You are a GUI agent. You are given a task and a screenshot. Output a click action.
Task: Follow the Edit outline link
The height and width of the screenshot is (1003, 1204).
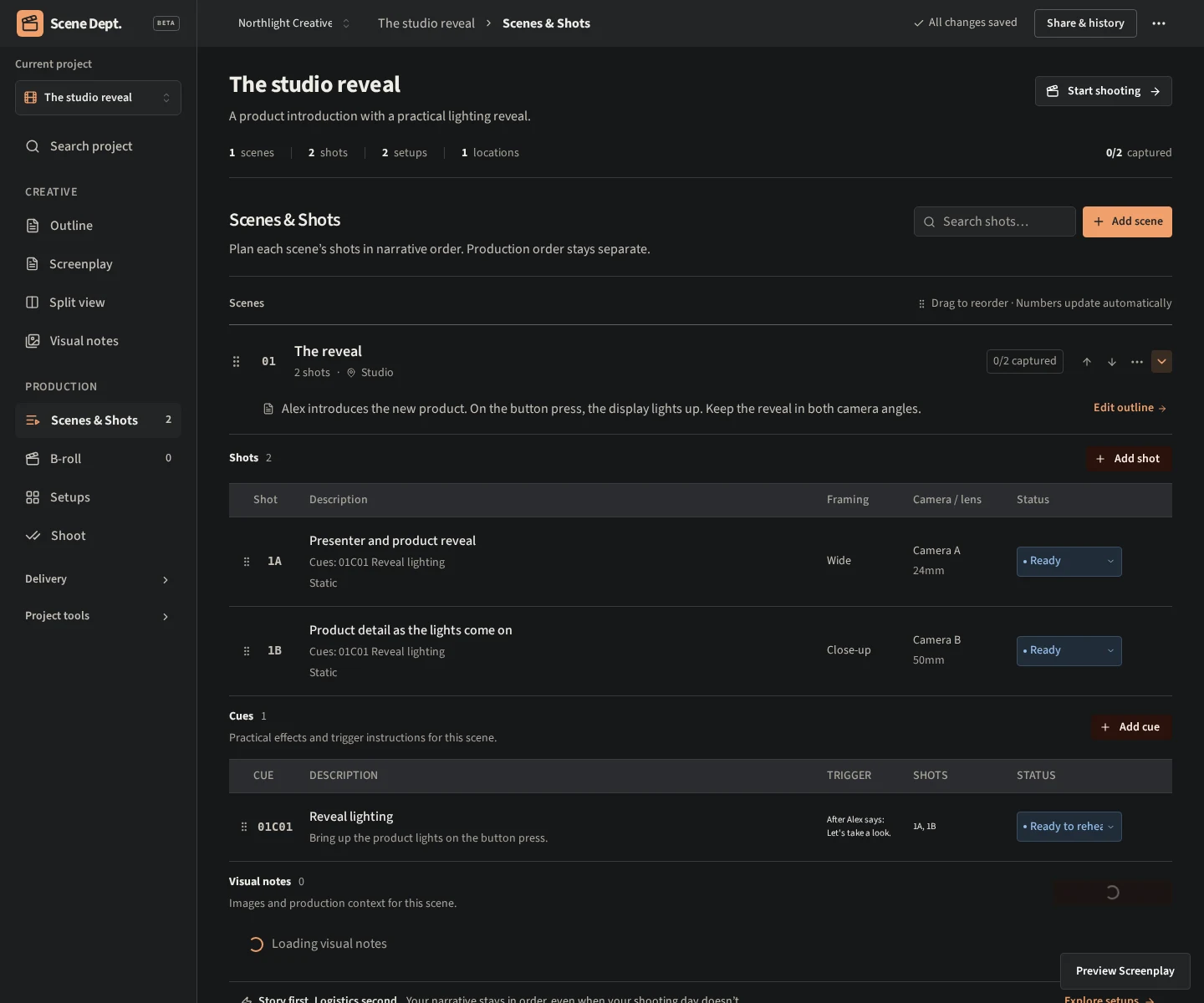(1130, 408)
